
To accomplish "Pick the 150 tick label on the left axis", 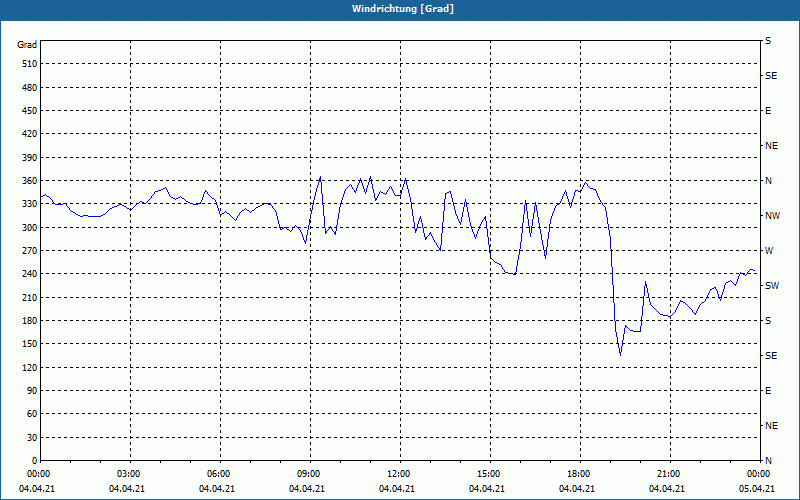I will tap(30, 344).
